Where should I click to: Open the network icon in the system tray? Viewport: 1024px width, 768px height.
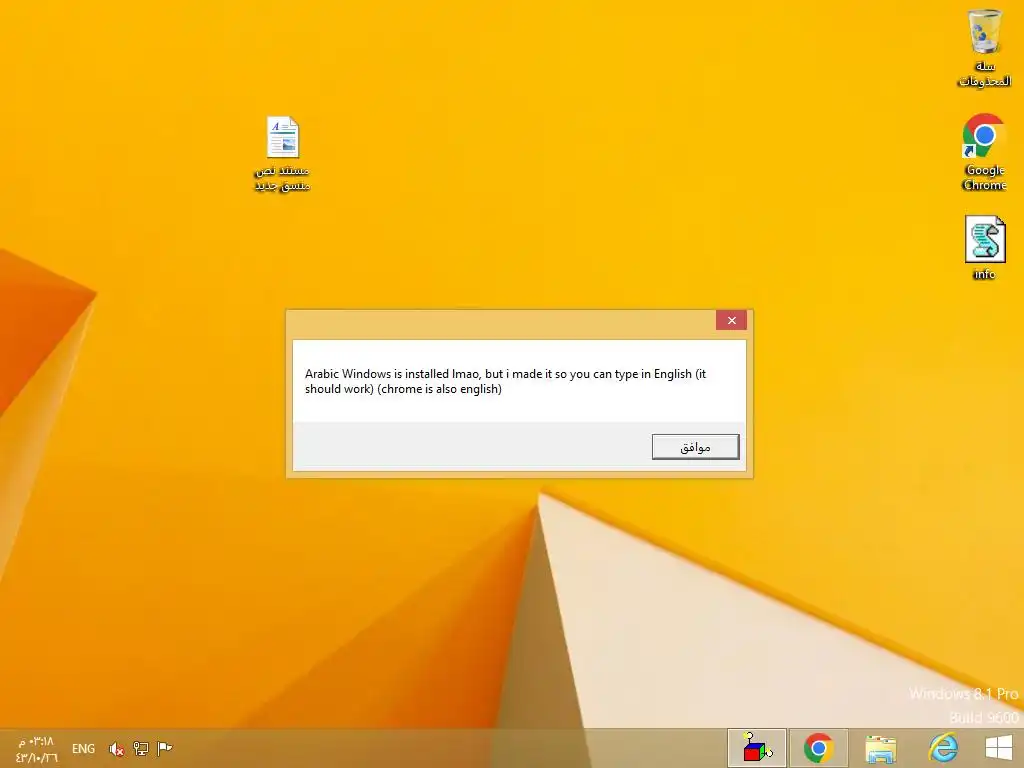click(140, 748)
